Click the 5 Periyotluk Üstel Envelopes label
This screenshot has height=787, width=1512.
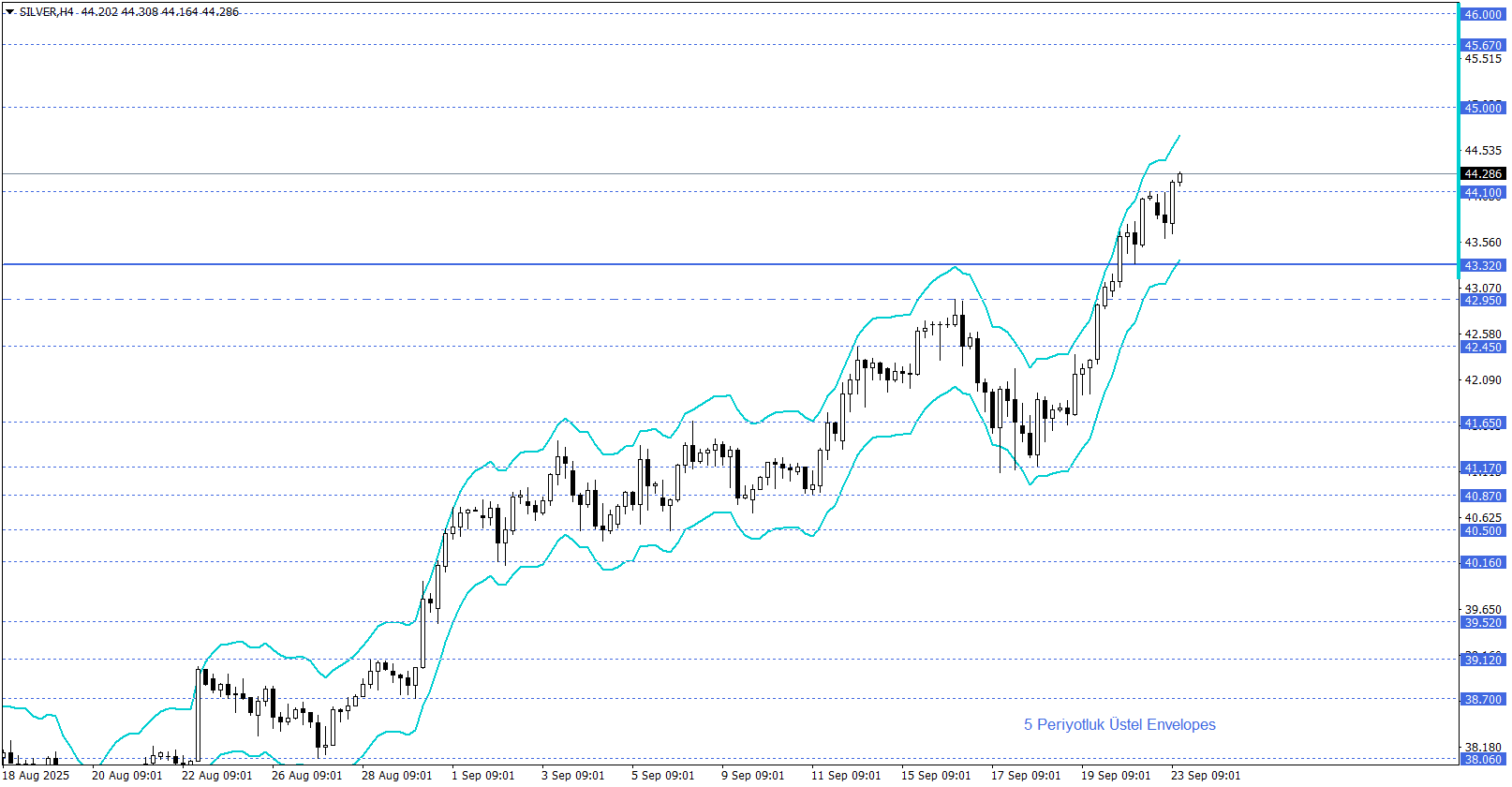[1119, 724]
